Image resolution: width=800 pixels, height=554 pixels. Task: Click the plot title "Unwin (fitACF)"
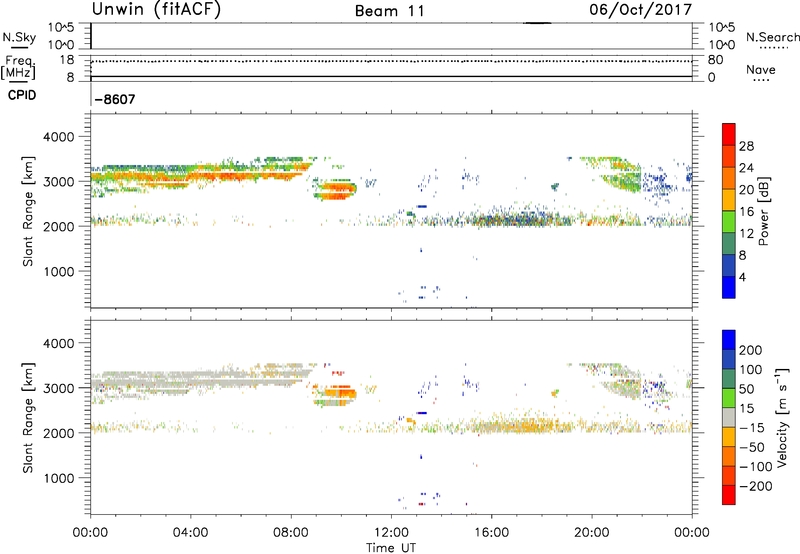156,9
